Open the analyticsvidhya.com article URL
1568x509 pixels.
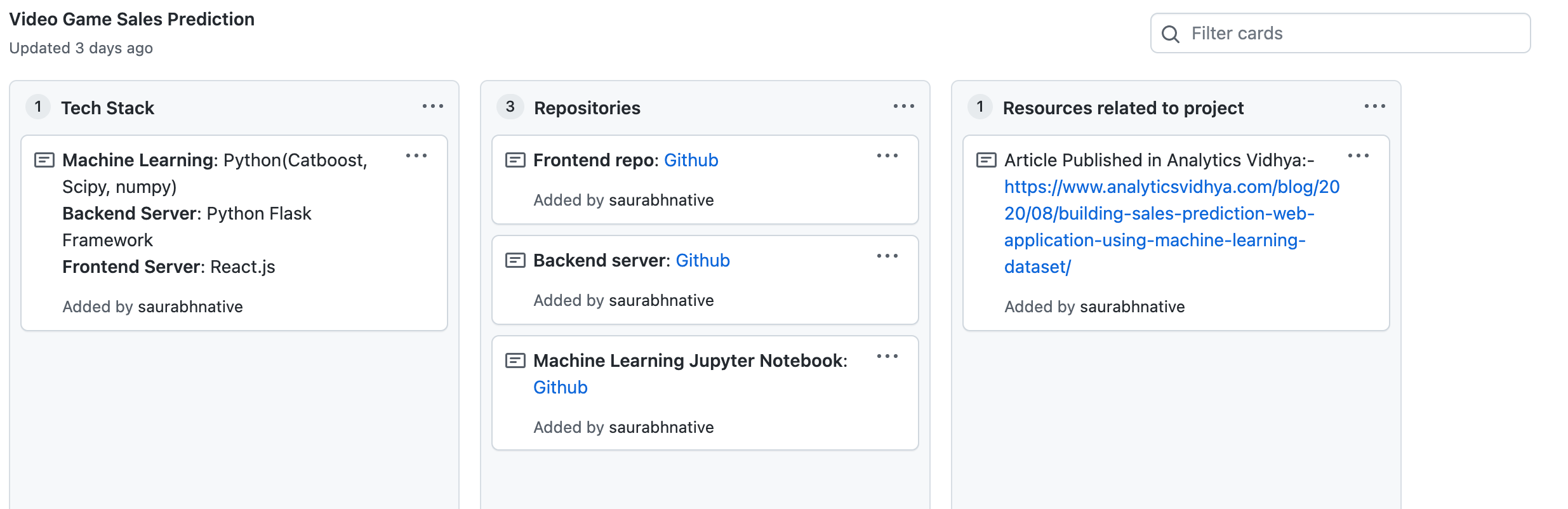point(1172,227)
